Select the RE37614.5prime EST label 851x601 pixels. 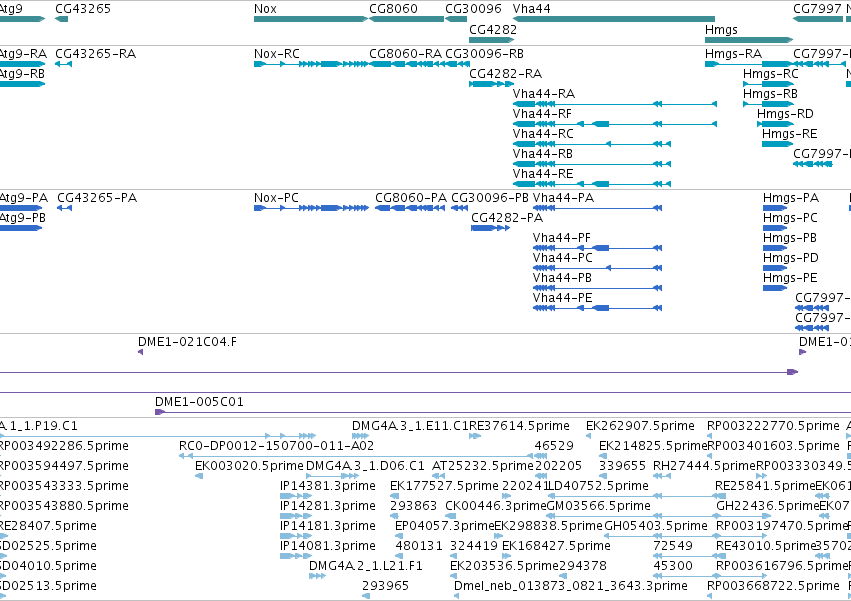(519, 426)
